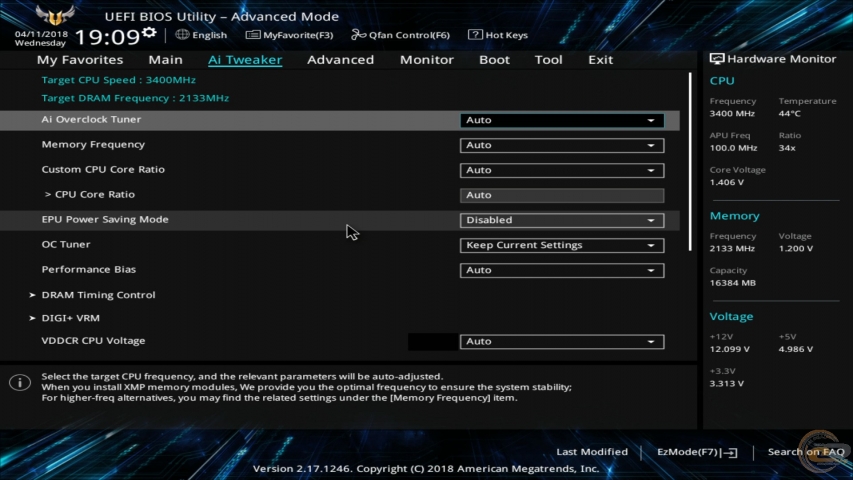Click the 04/11/2018 date text

41,34
